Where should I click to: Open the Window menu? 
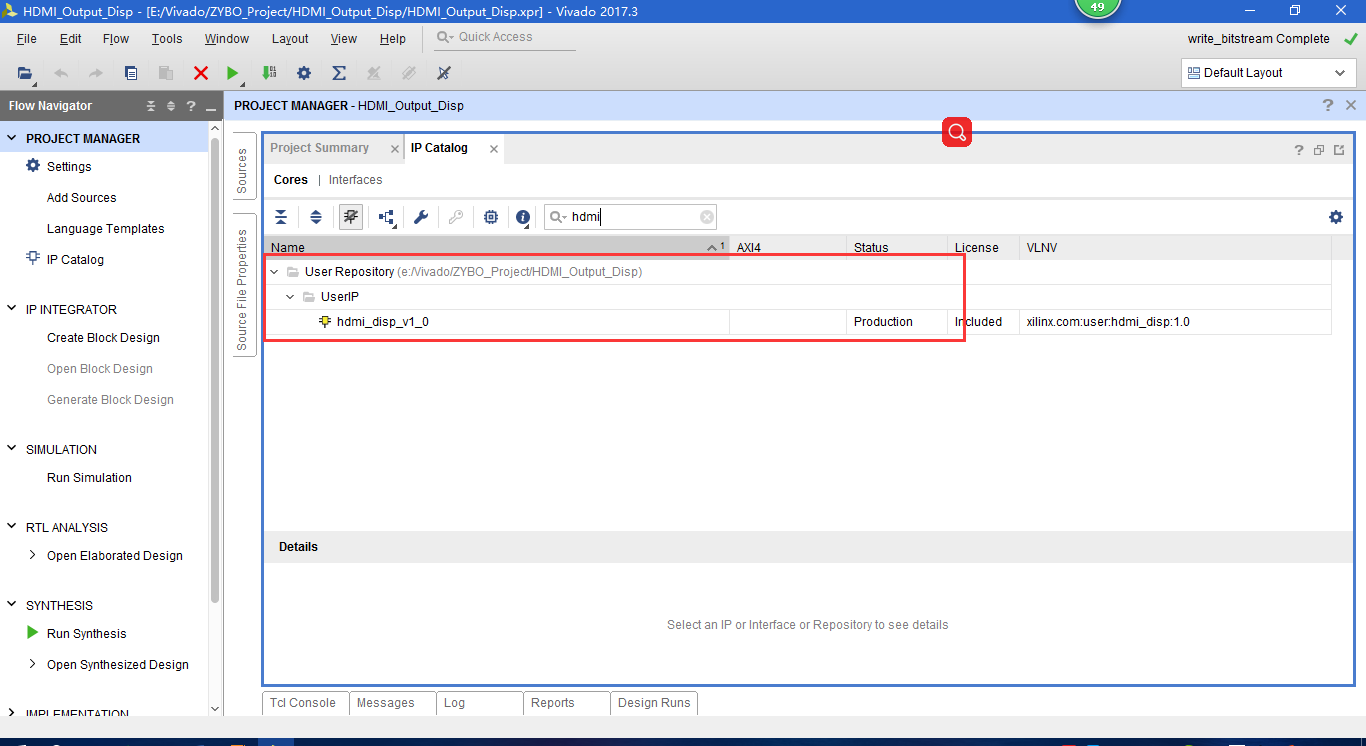point(227,39)
